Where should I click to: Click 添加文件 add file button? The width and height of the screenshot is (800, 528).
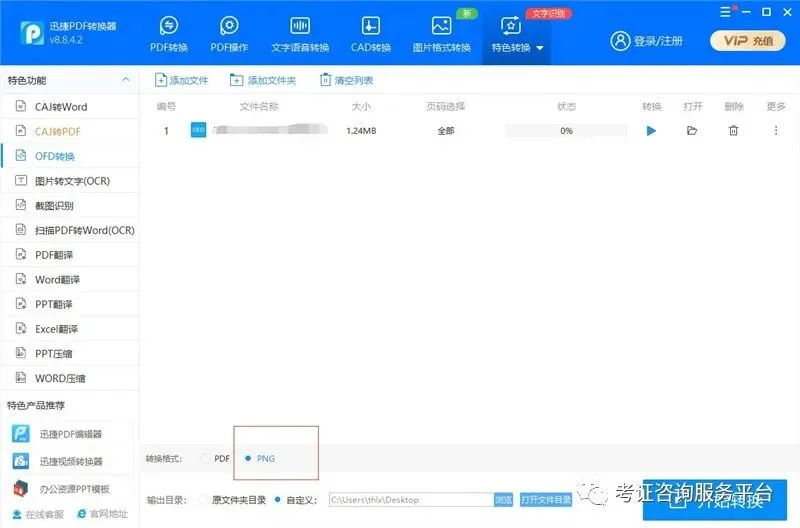pos(181,80)
